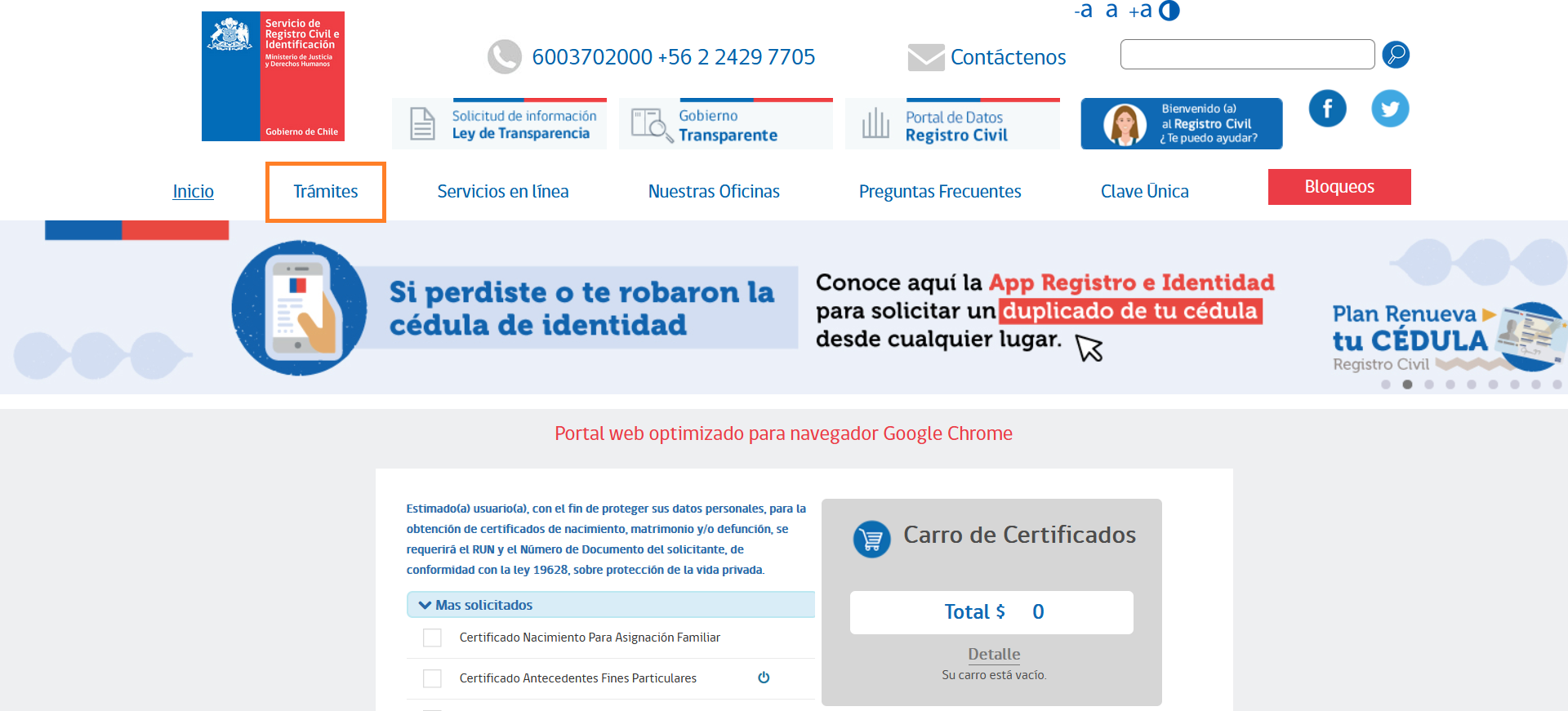Click the search magnifier icon
The image size is (1568, 711).
[1396, 55]
